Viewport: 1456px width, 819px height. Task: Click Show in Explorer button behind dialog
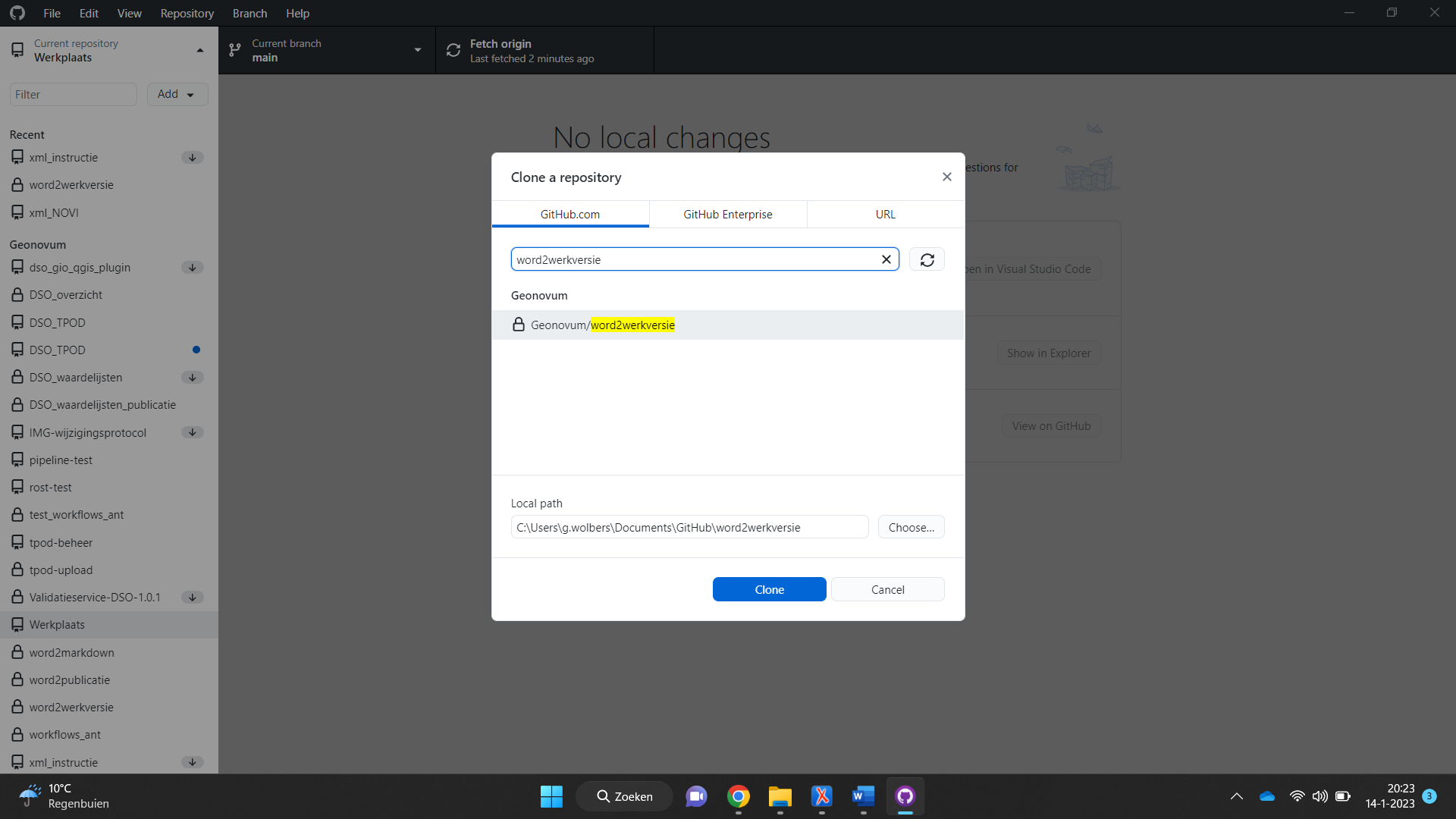click(x=1049, y=353)
